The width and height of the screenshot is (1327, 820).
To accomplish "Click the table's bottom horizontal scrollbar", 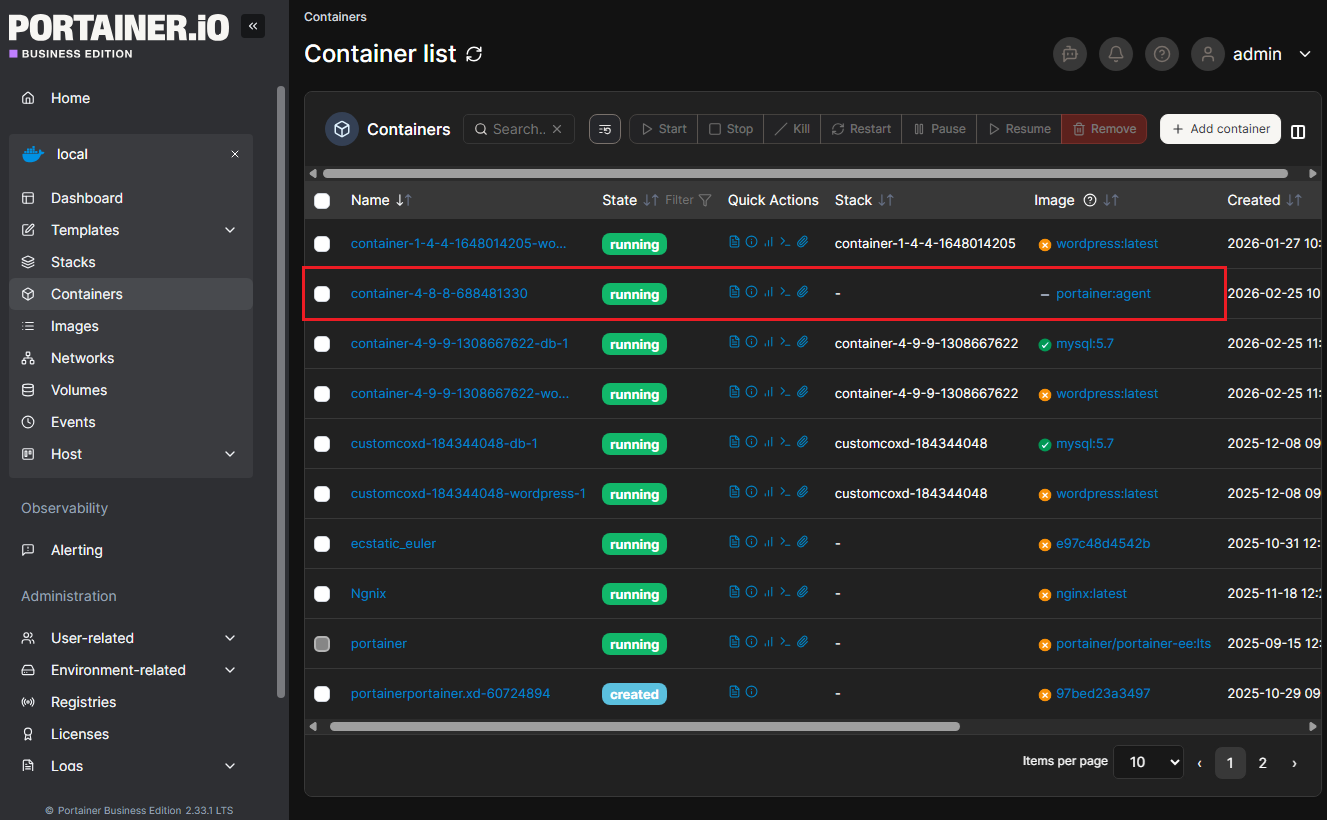I will (644, 727).
